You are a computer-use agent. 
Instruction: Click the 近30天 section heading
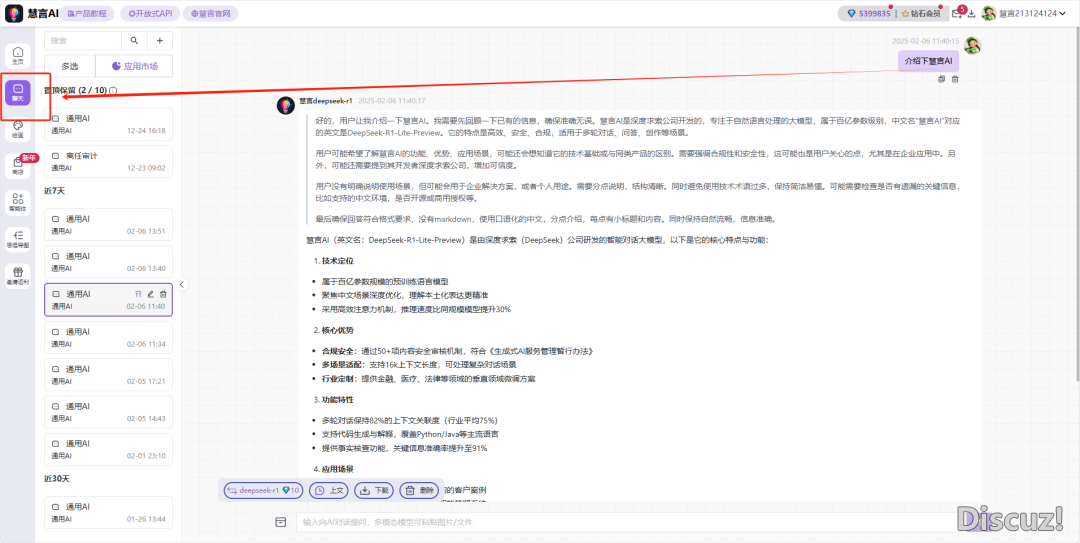tap(57, 478)
